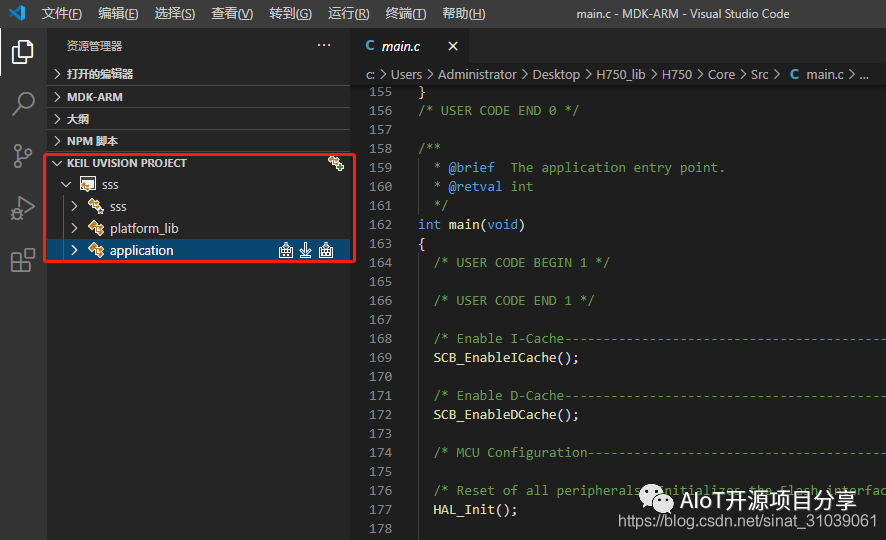The image size is (886, 540).
Task: Click the starred sss target icon
Action: click(96, 206)
